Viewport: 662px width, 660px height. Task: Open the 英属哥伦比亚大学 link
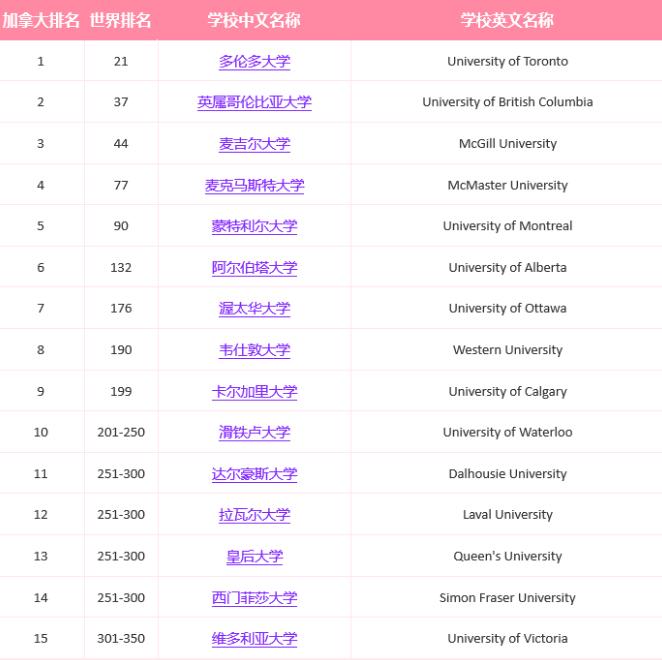pyautogui.click(x=254, y=102)
